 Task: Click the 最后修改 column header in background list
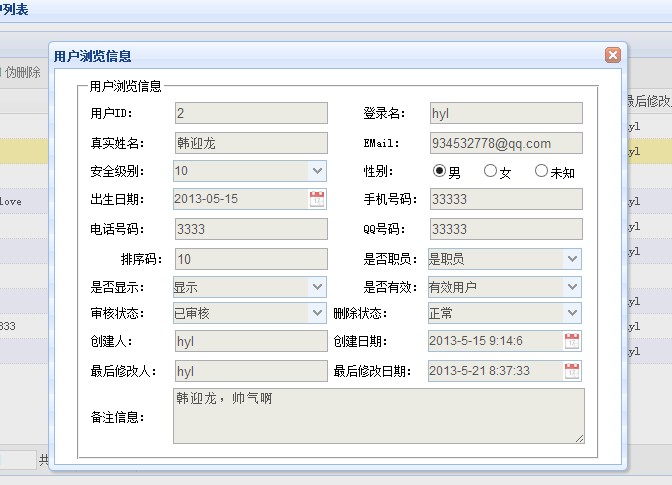point(649,101)
